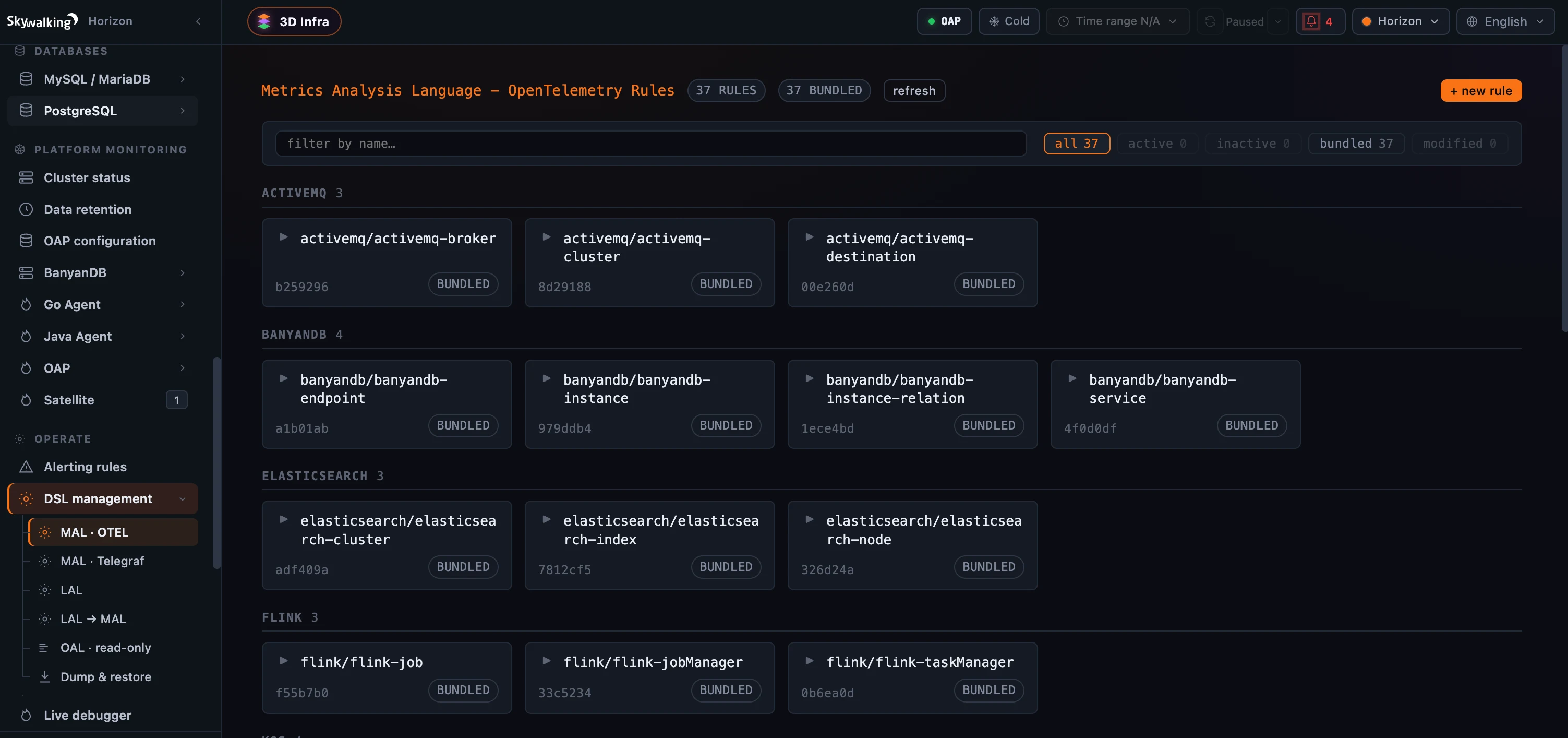
Task: Expand the banyandb/banyandb-service rule triangle
Action: click(x=1072, y=378)
